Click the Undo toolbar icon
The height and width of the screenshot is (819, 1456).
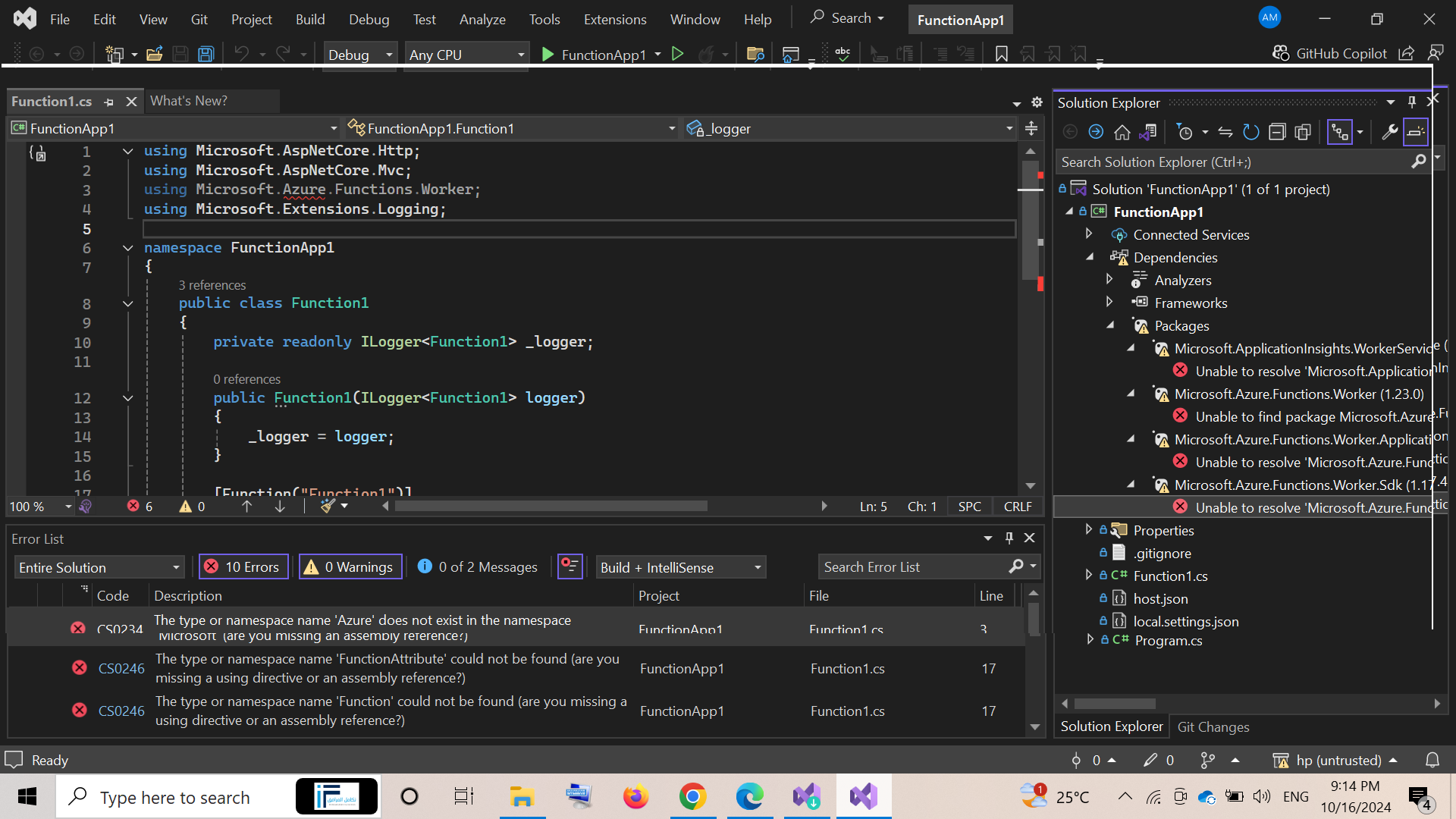241,54
